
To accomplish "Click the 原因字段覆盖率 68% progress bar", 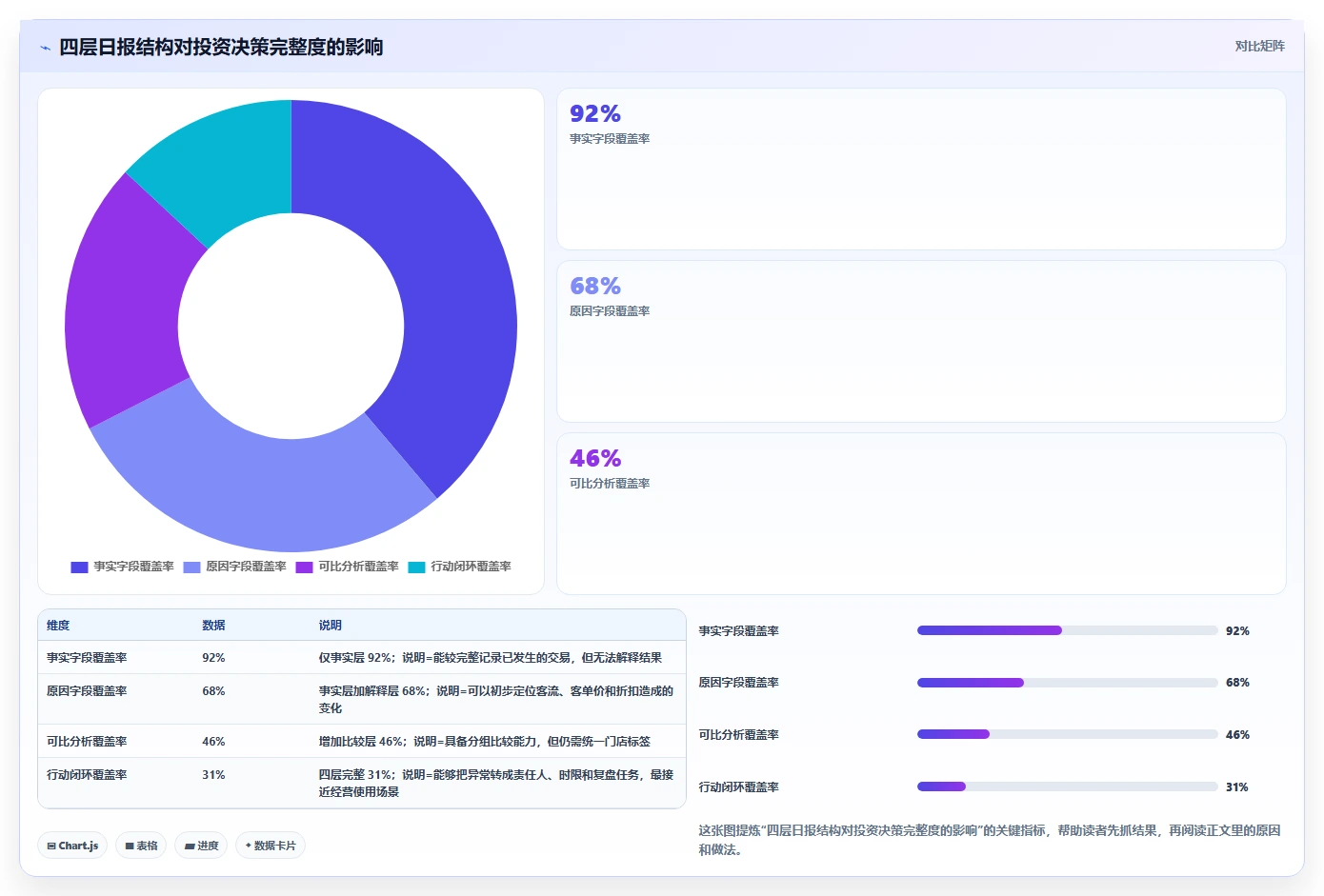I will coord(1067,683).
